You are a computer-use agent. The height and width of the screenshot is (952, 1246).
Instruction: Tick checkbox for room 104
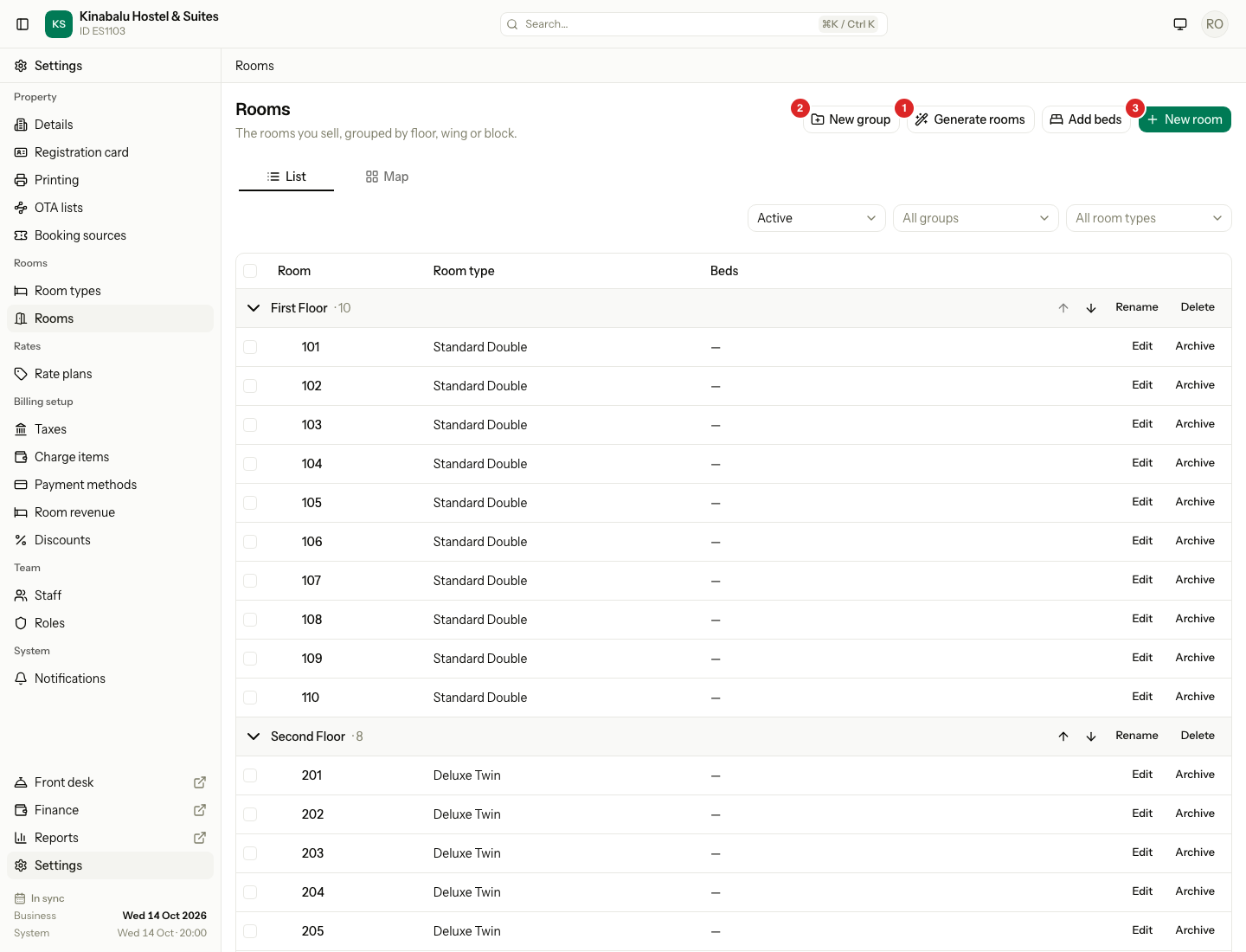(x=250, y=464)
